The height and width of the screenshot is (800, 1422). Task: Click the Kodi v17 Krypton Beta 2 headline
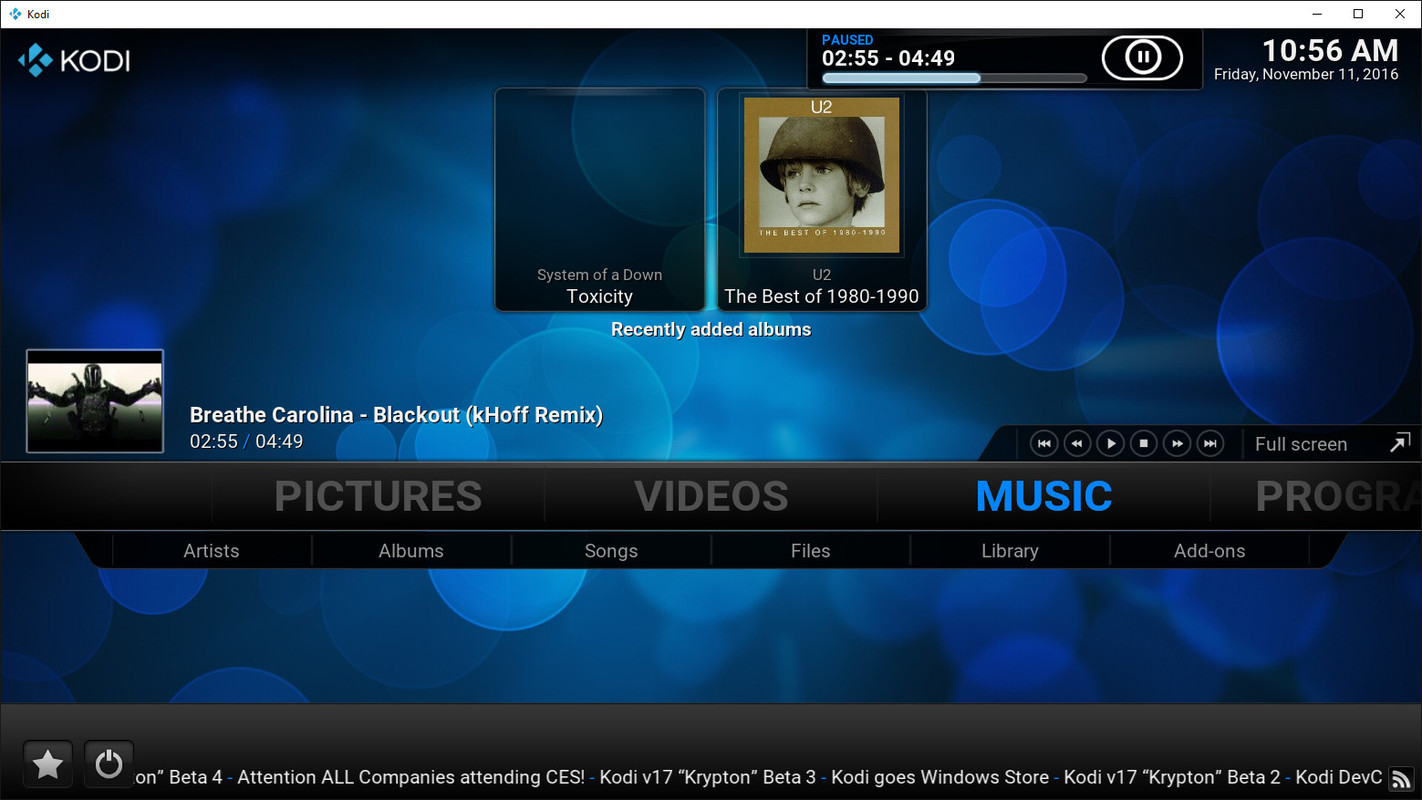1172,777
